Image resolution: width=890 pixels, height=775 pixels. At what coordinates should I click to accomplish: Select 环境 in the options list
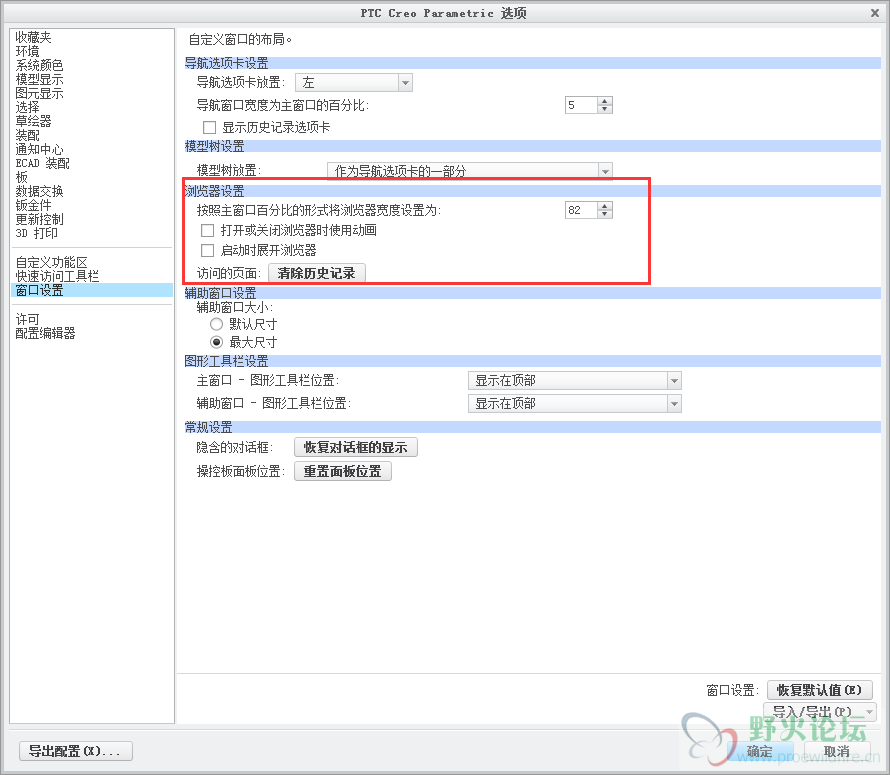point(27,51)
